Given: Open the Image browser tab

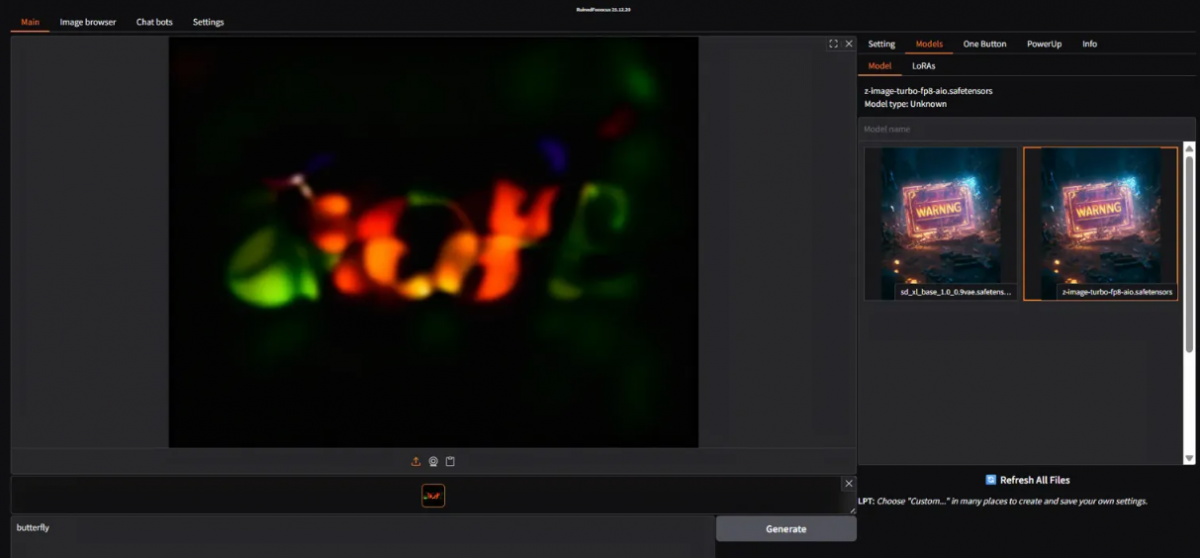Looking at the screenshot, I should (x=88, y=22).
